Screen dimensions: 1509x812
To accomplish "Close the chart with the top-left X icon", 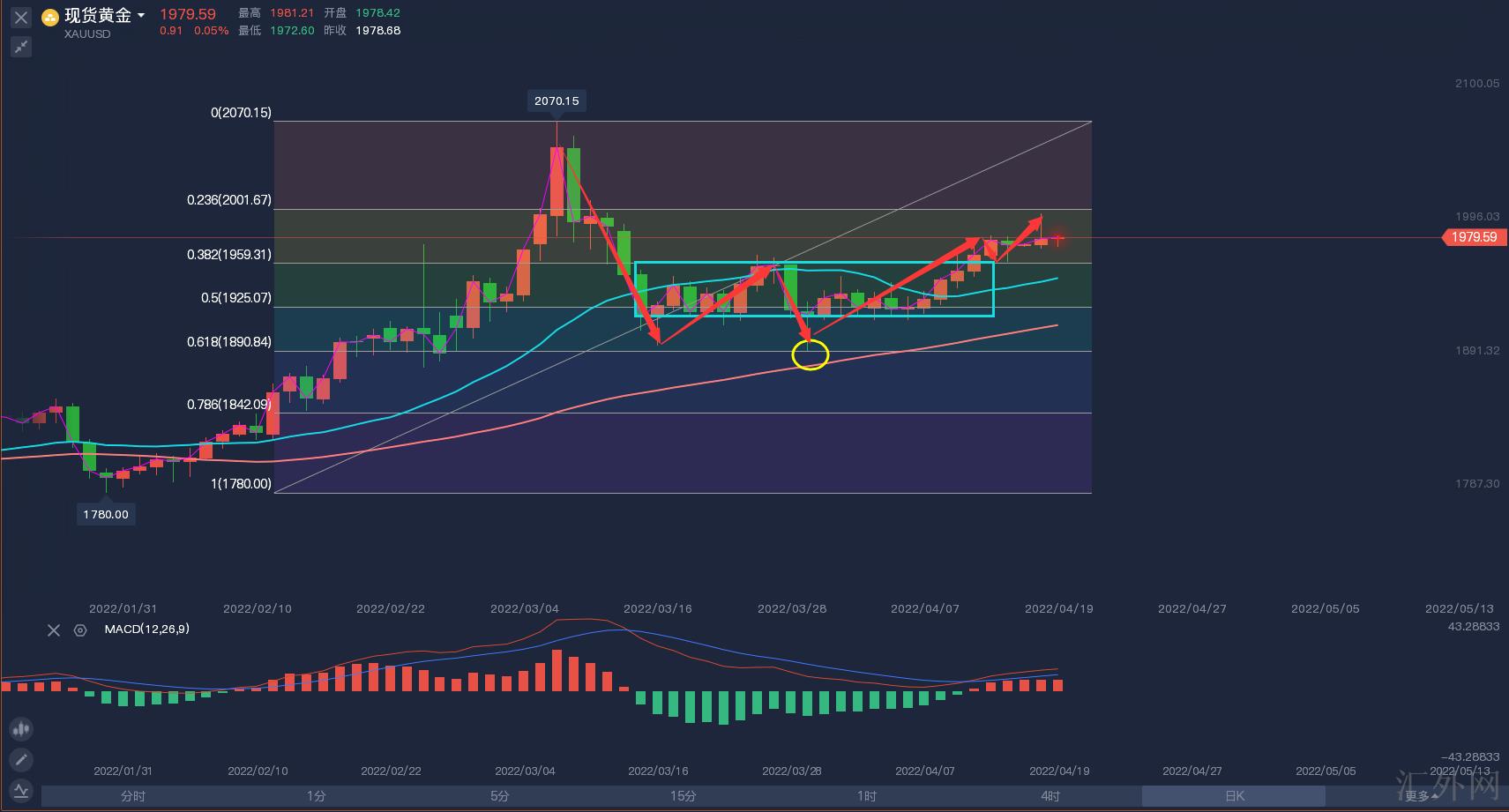I will pyautogui.click(x=21, y=17).
